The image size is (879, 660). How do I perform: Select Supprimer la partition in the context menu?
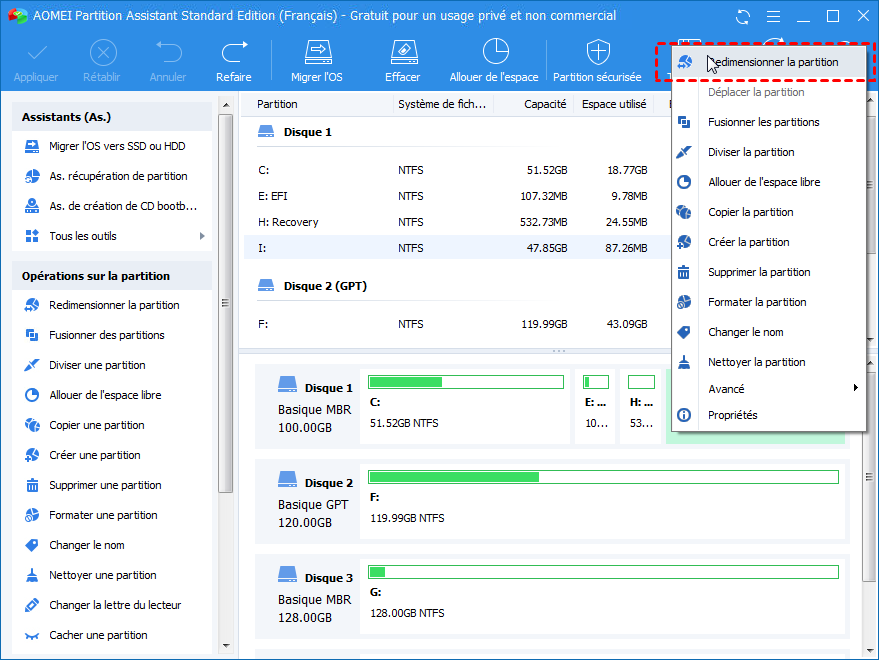(759, 272)
